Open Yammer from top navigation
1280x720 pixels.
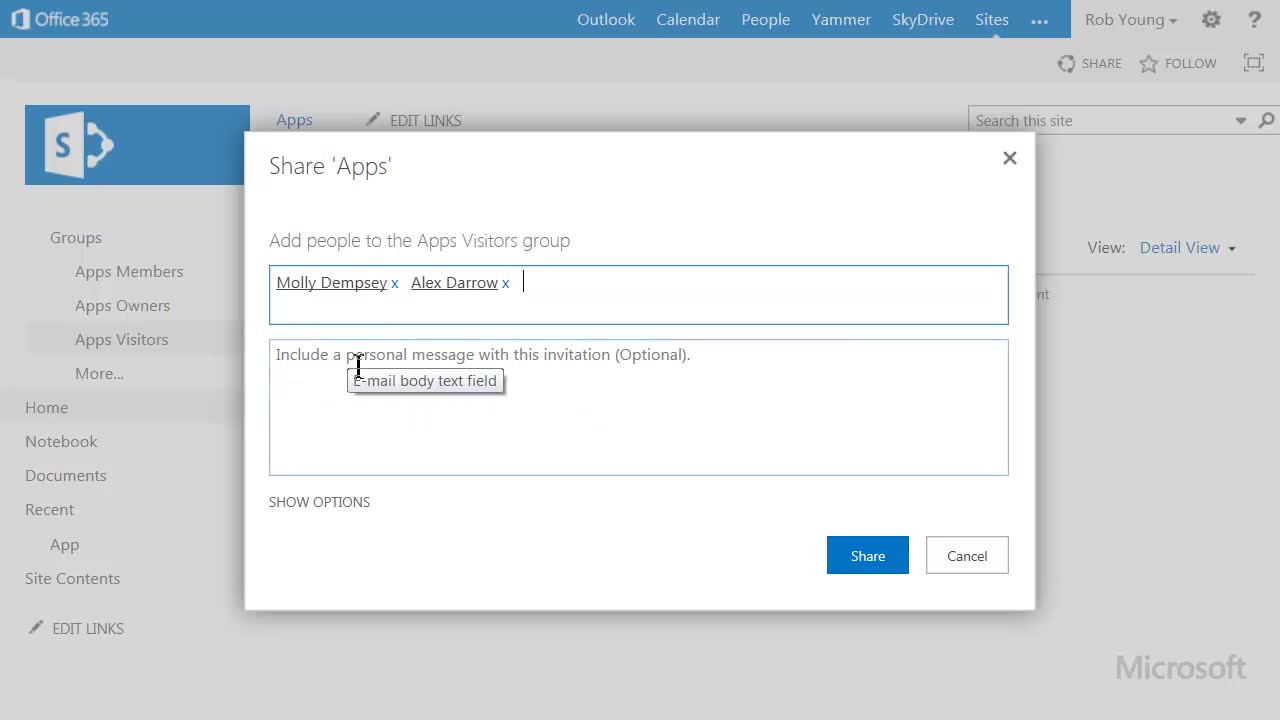pos(841,20)
